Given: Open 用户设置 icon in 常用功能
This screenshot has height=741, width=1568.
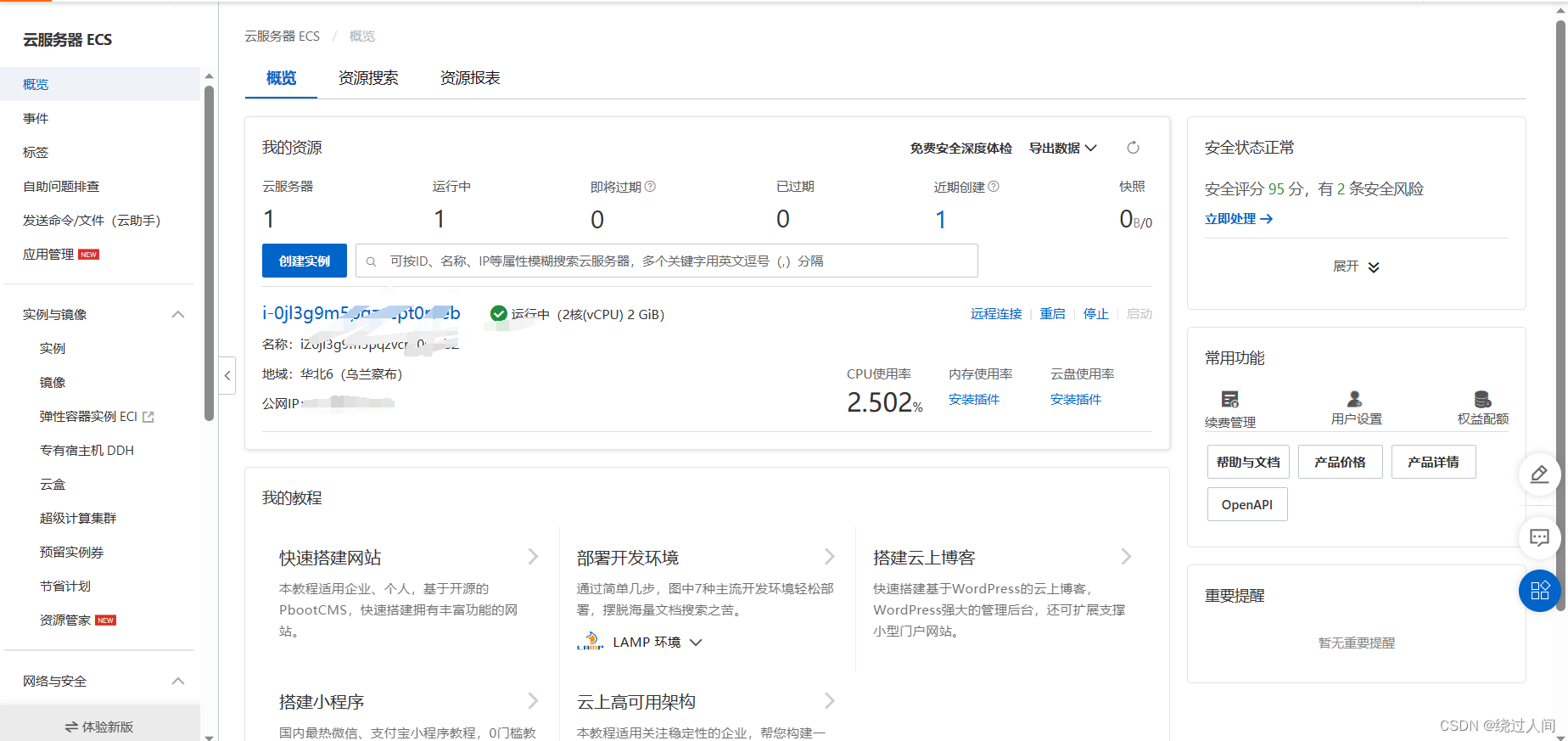Looking at the screenshot, I should coord(1355,398).
